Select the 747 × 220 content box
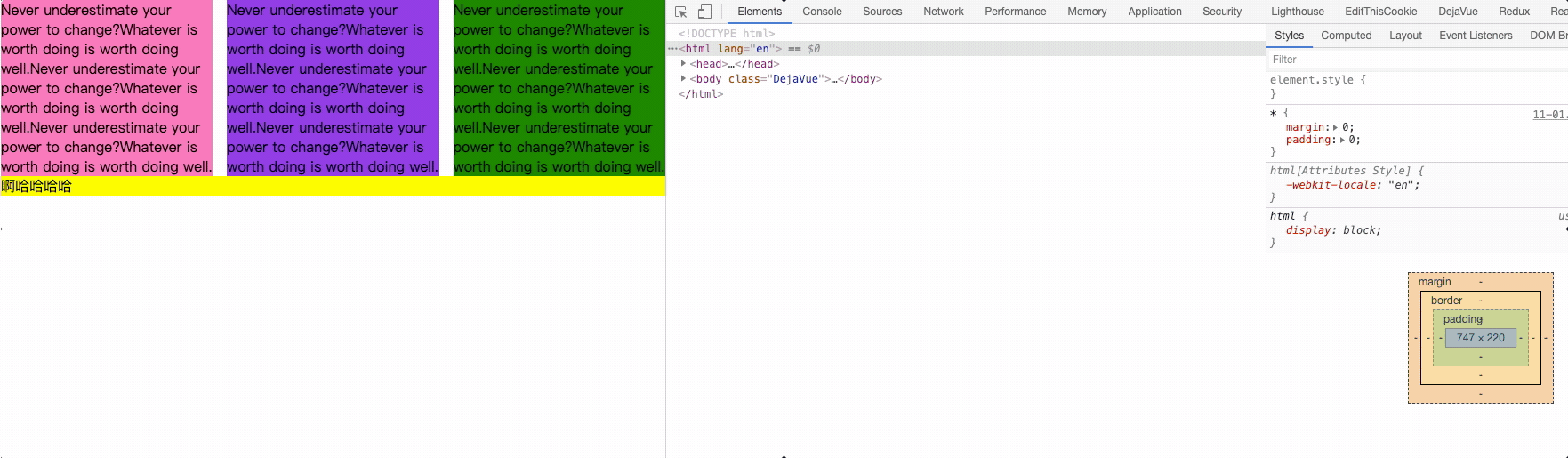This screenshot has width=1568, height=458. pos(1480,338)
